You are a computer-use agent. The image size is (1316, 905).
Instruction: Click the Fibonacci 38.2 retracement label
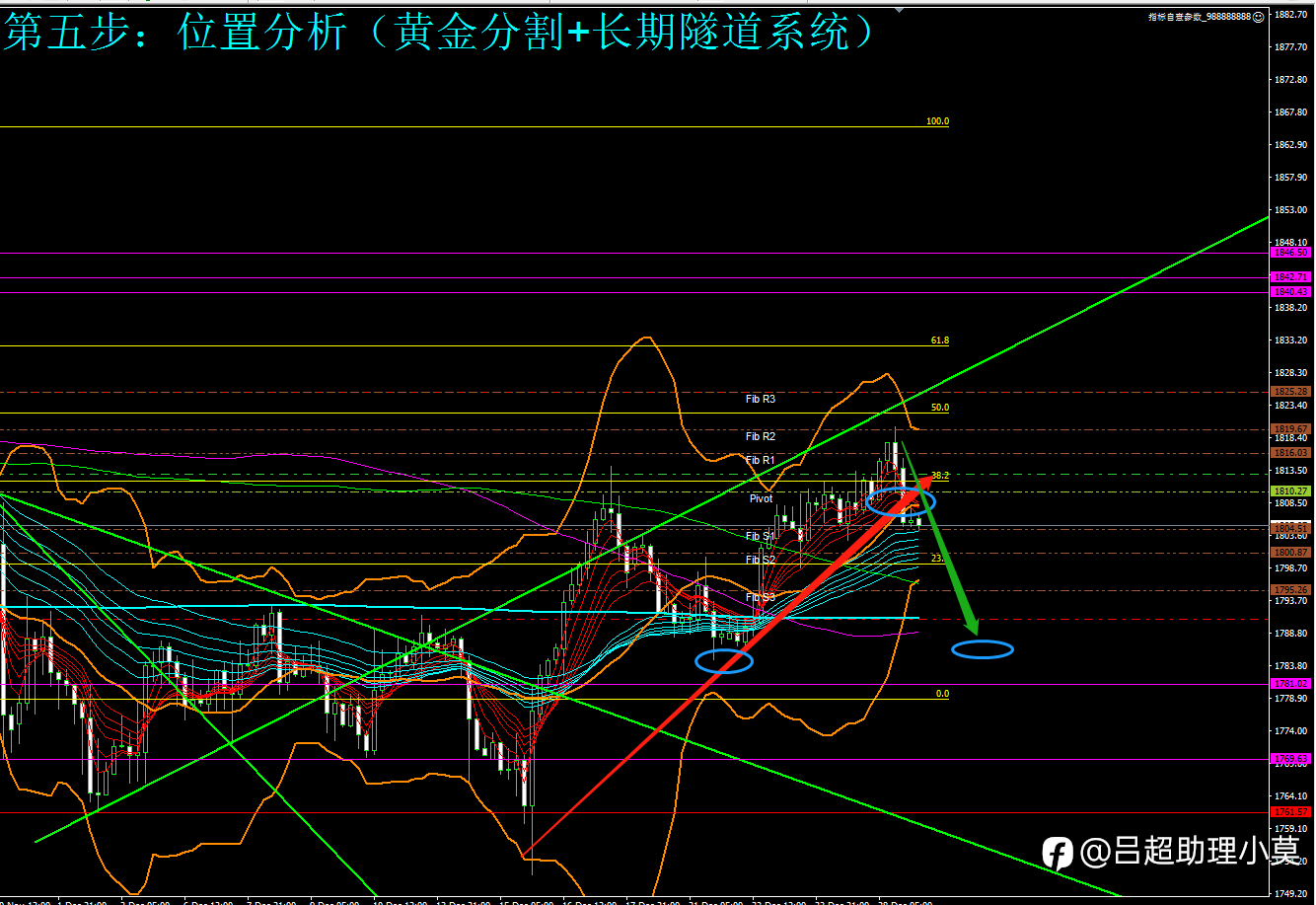click(940, 476)
